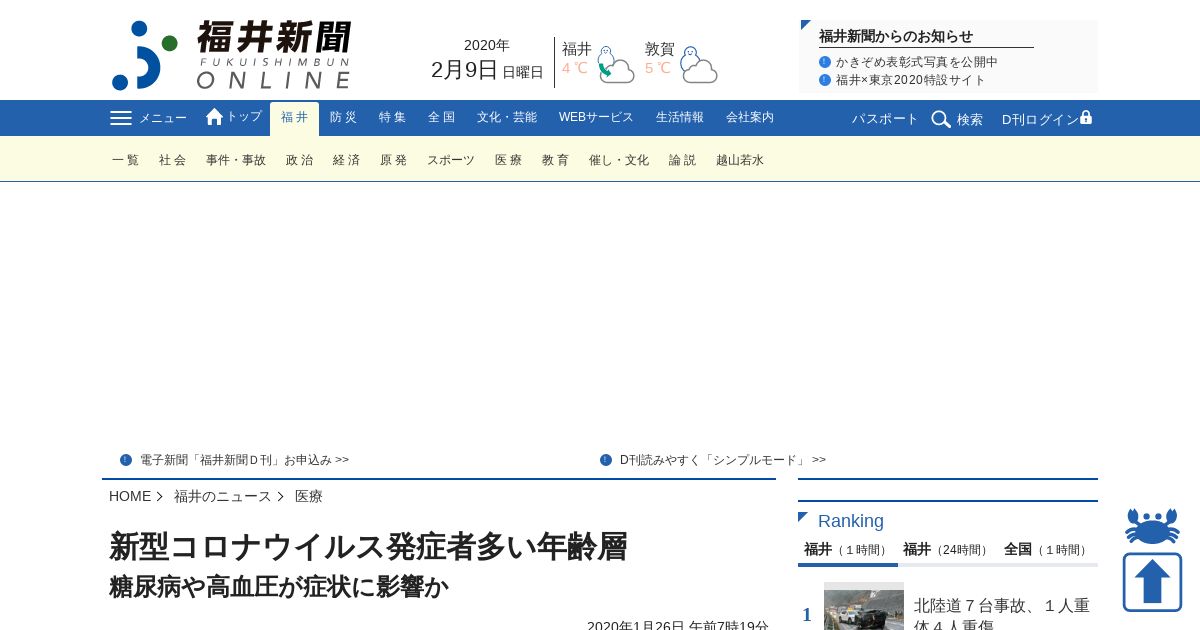Screen dimensions: 1200x630
Task: Select the 福井 main navigation tab
Action: (294, 118)
